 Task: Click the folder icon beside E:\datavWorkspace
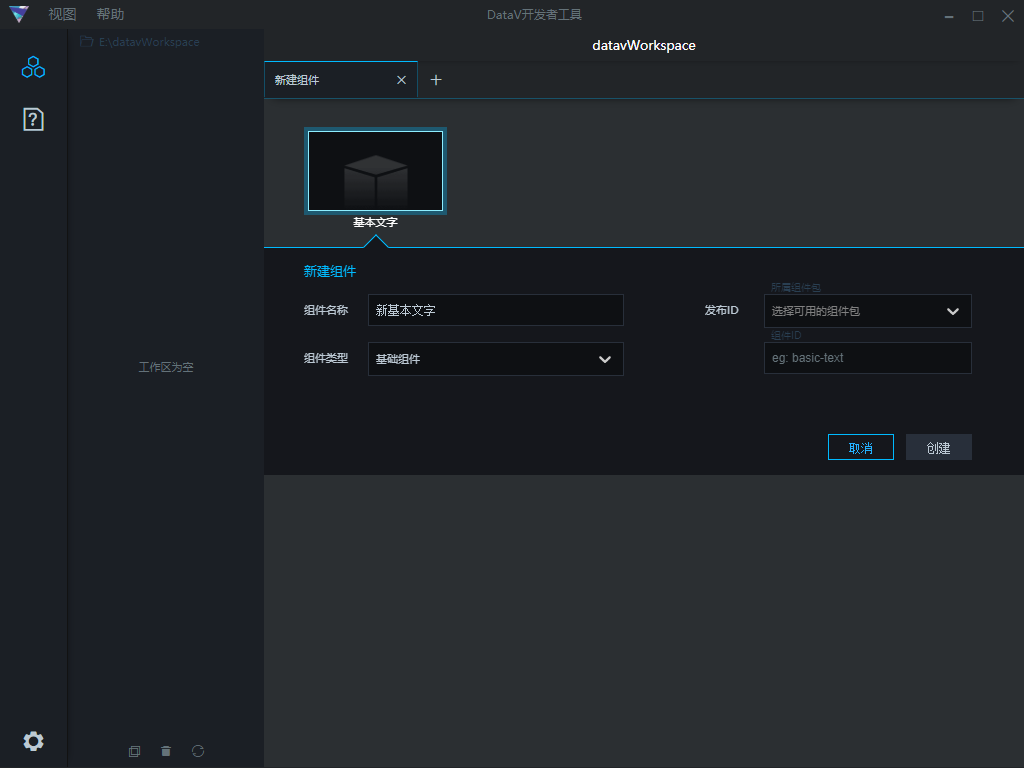tap(86, 41)
